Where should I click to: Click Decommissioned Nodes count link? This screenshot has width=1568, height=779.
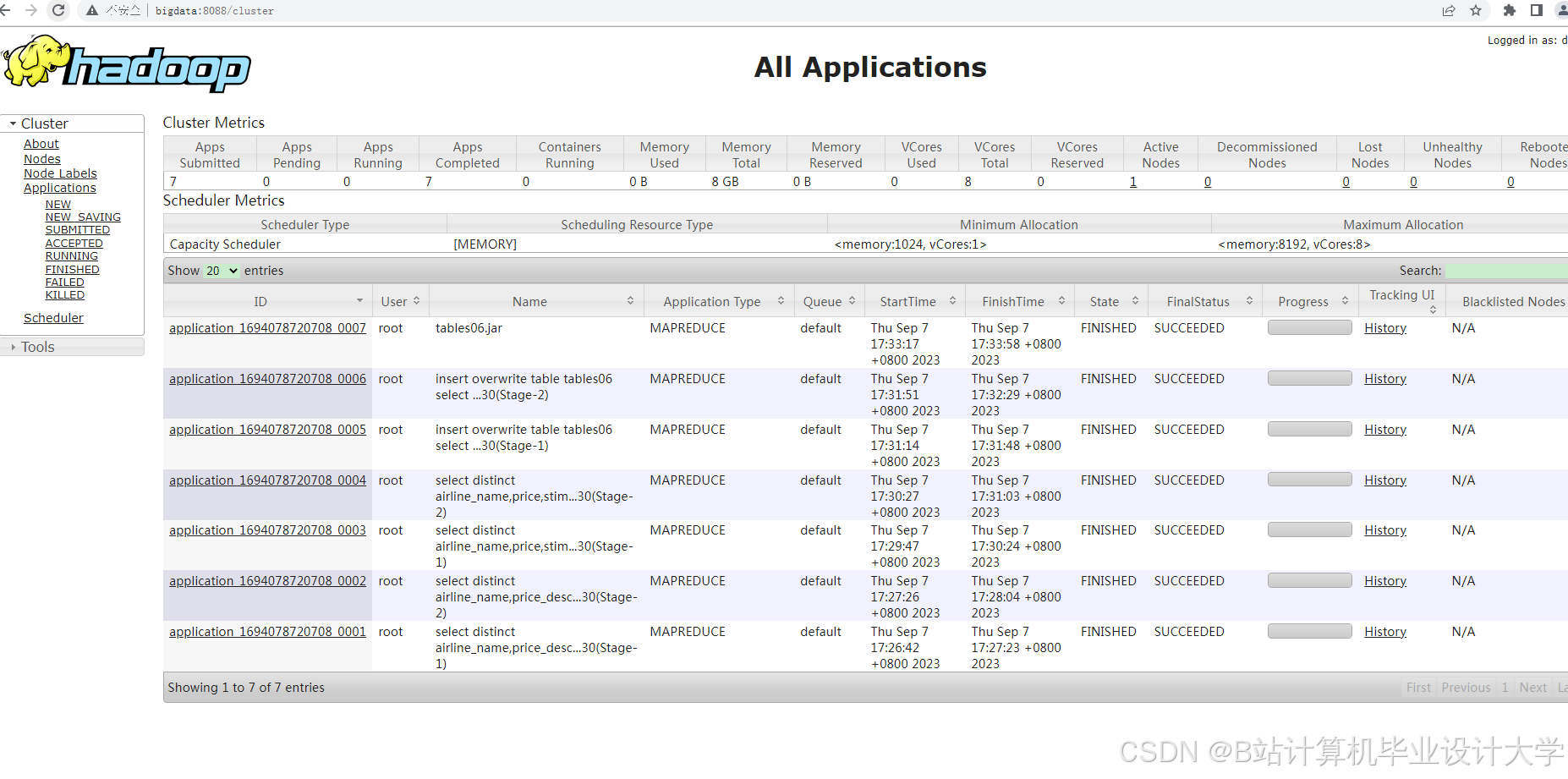pyautogui.click(x=1208, y=182)
